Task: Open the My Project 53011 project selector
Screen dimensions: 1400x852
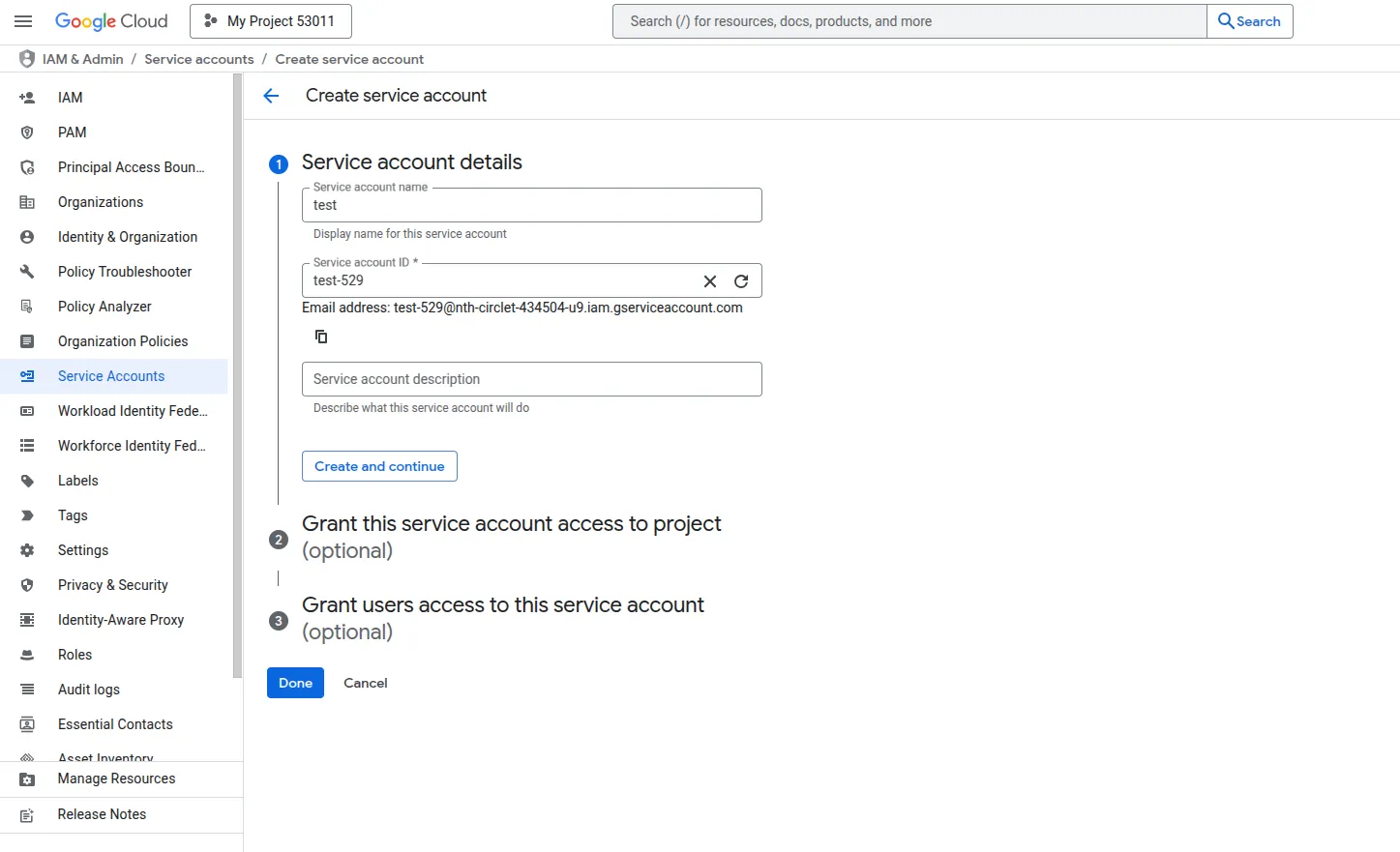Action: [270, 20]
